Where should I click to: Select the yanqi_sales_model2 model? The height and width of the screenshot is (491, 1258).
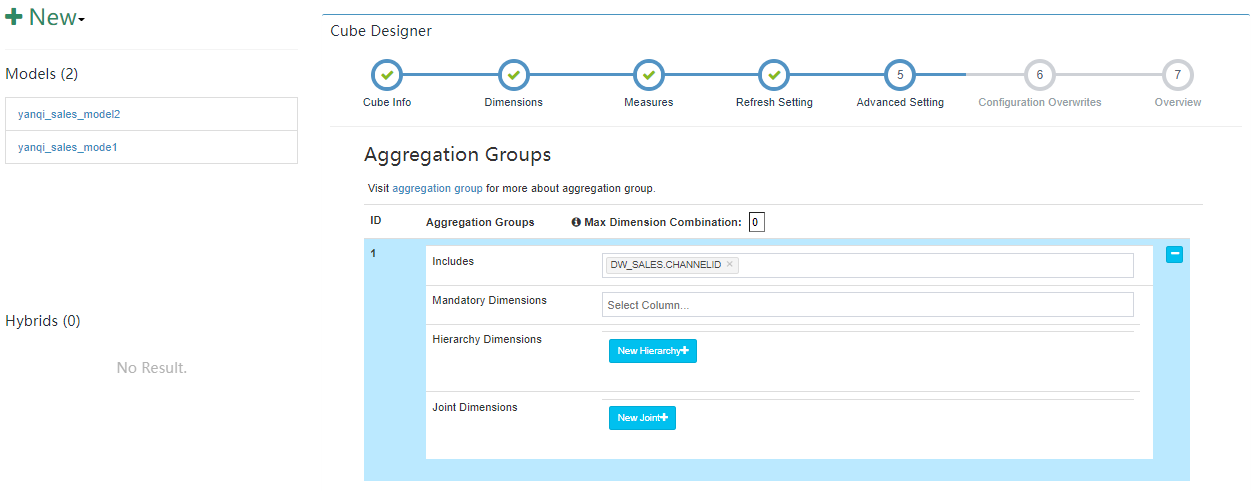(69, 114)
